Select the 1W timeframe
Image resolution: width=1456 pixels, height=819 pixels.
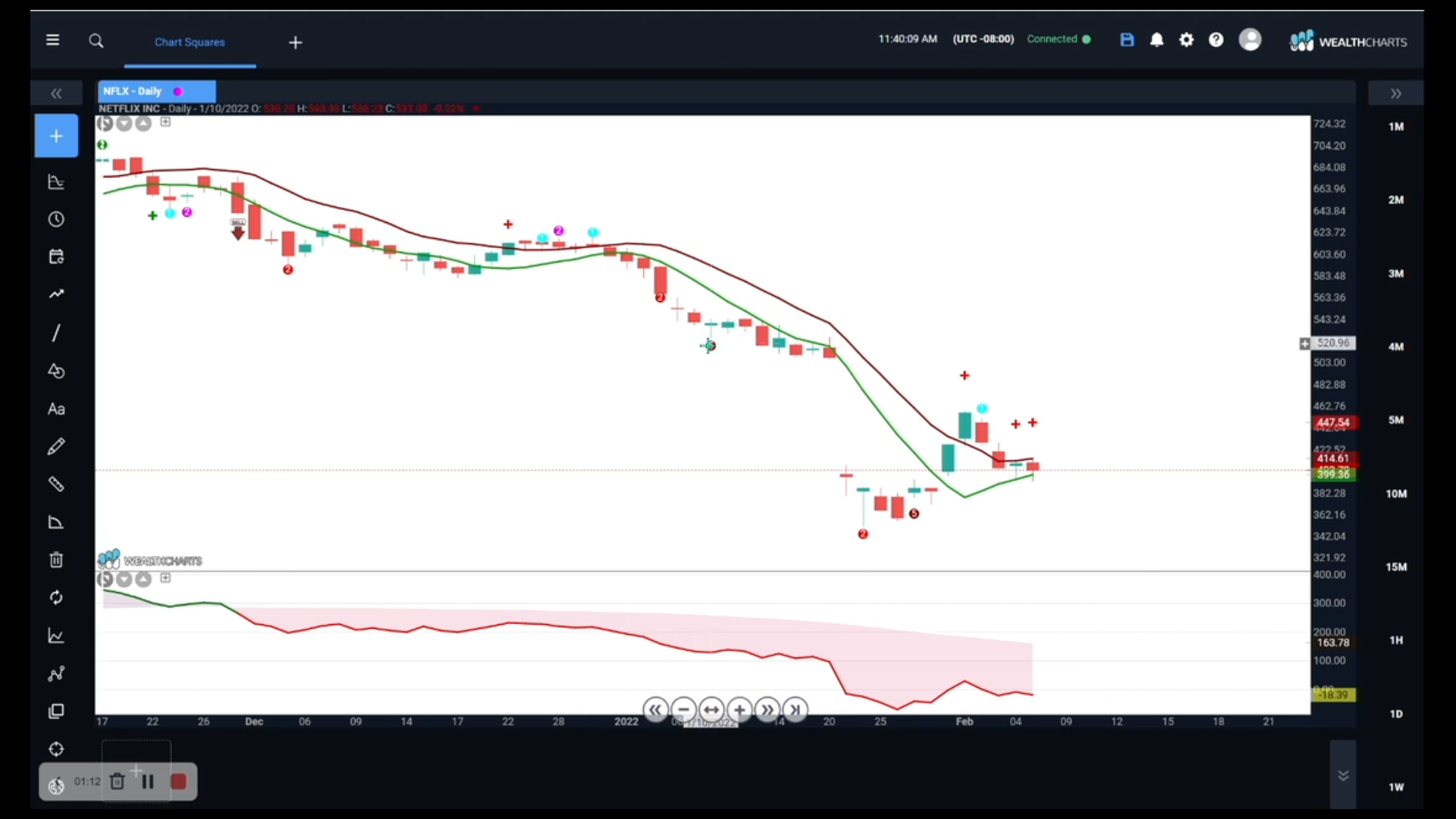click(1396, 787)
